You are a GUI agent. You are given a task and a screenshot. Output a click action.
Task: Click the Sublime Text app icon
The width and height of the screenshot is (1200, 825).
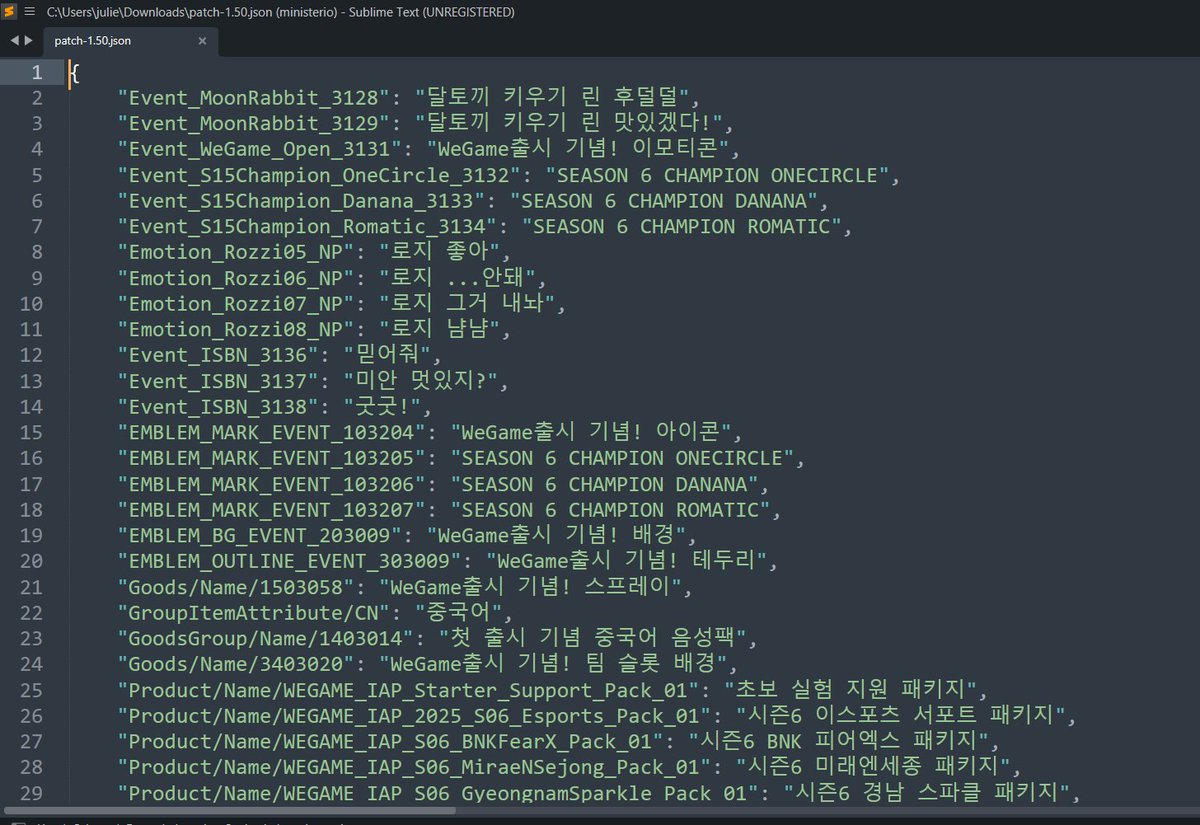(x=9, y=12)
